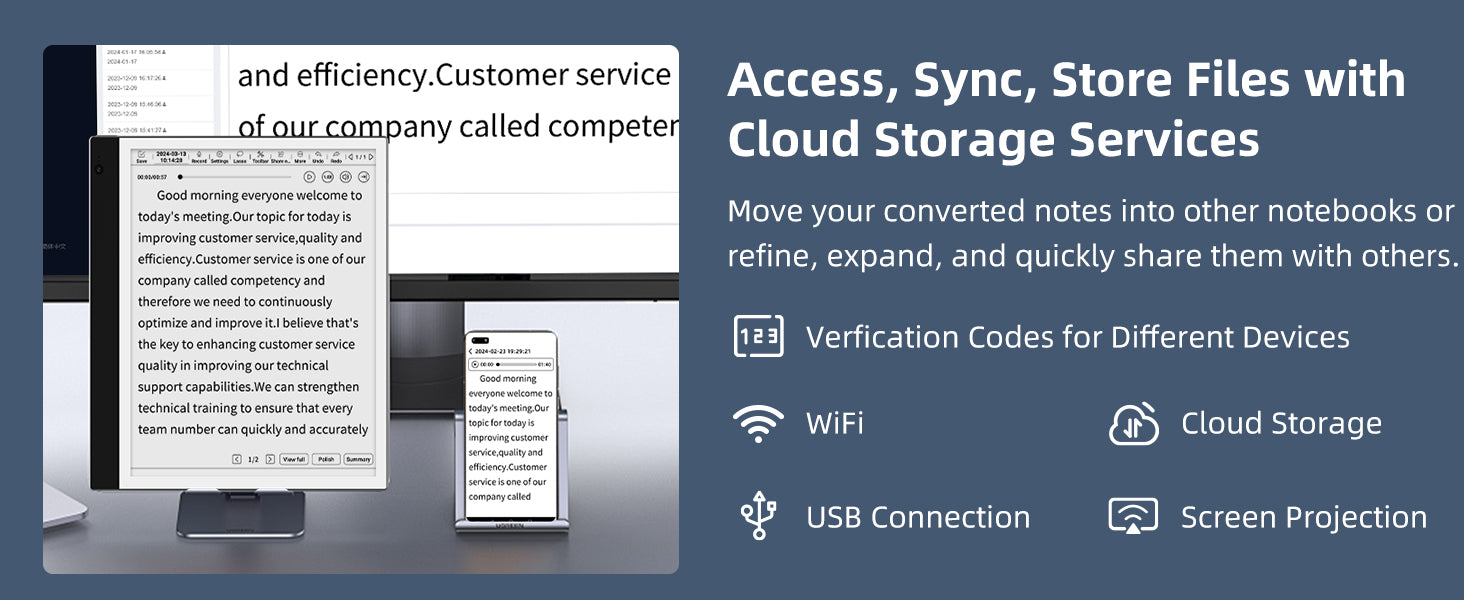Skip to end with the last playback icon

(364, 177)
